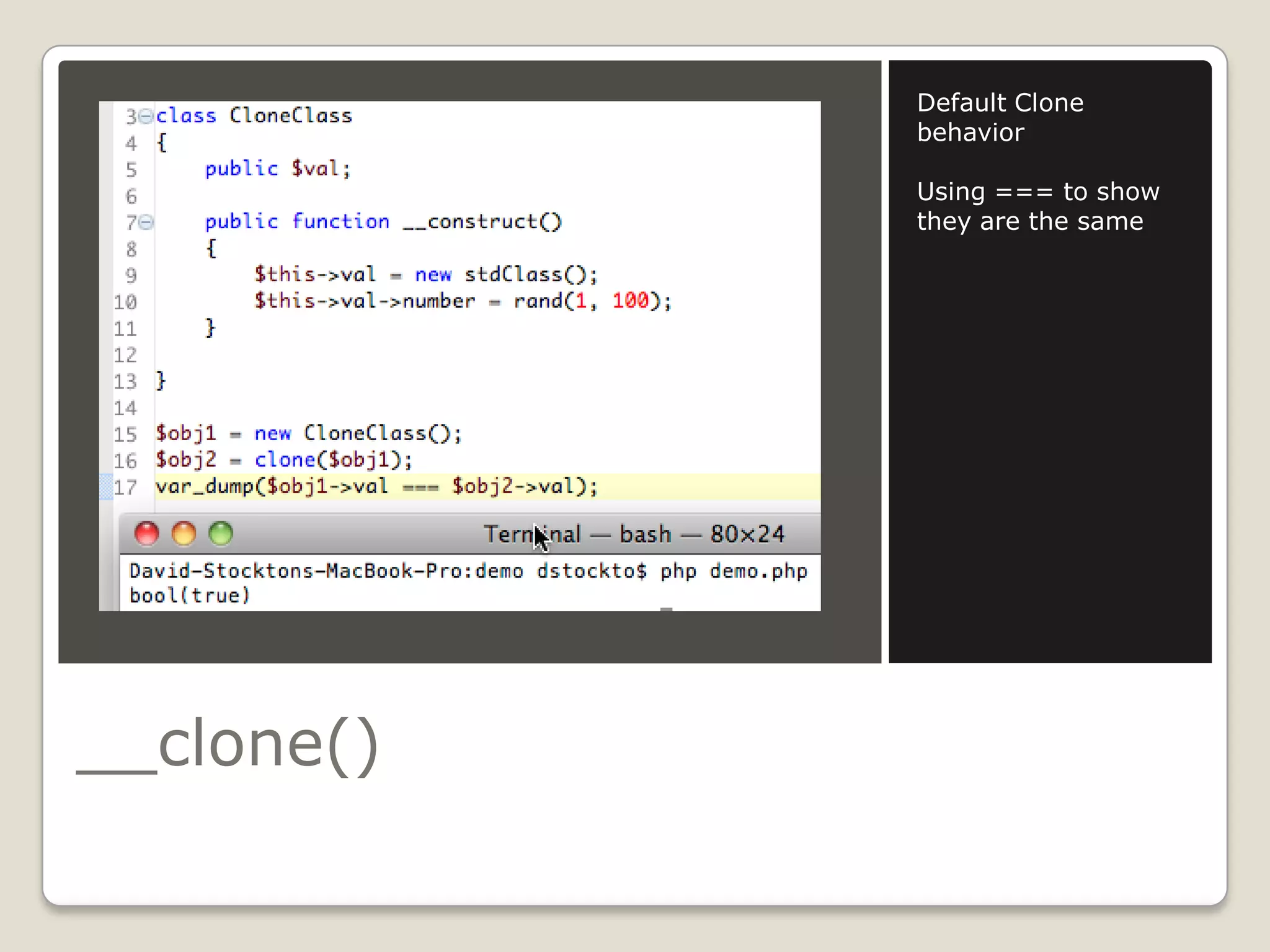1270x952 pixels.
Task: Click the '$obj2 = clone($obj1);' line
Action: (284, 460)
